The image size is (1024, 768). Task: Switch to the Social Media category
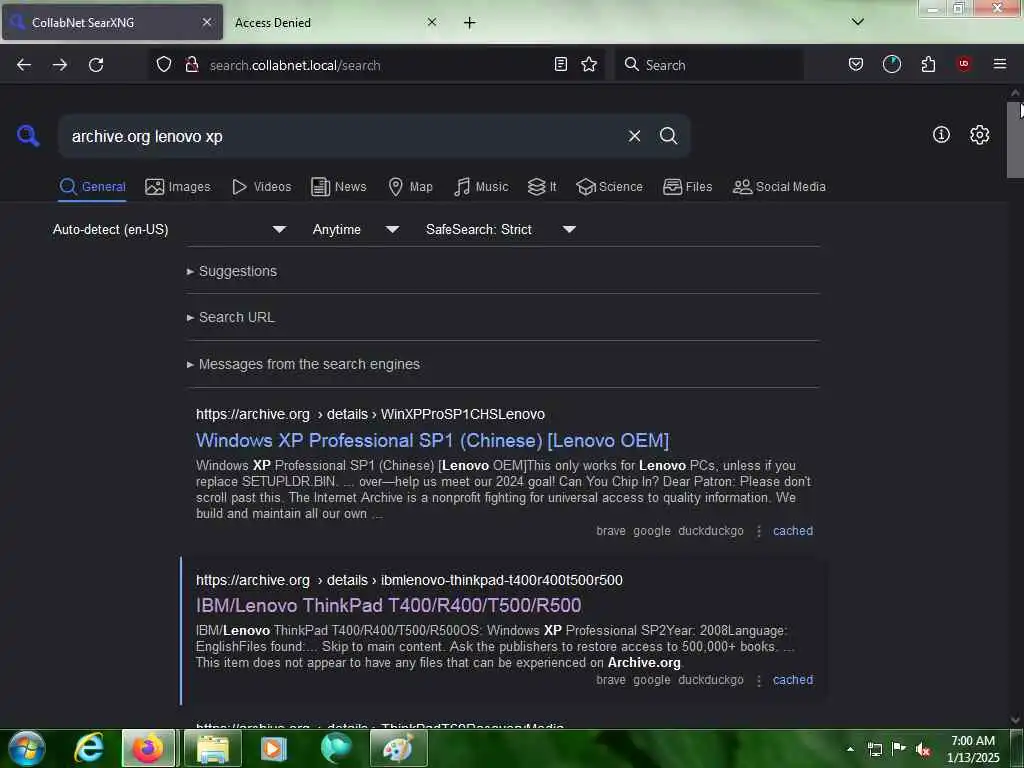(x=778, y=187)
